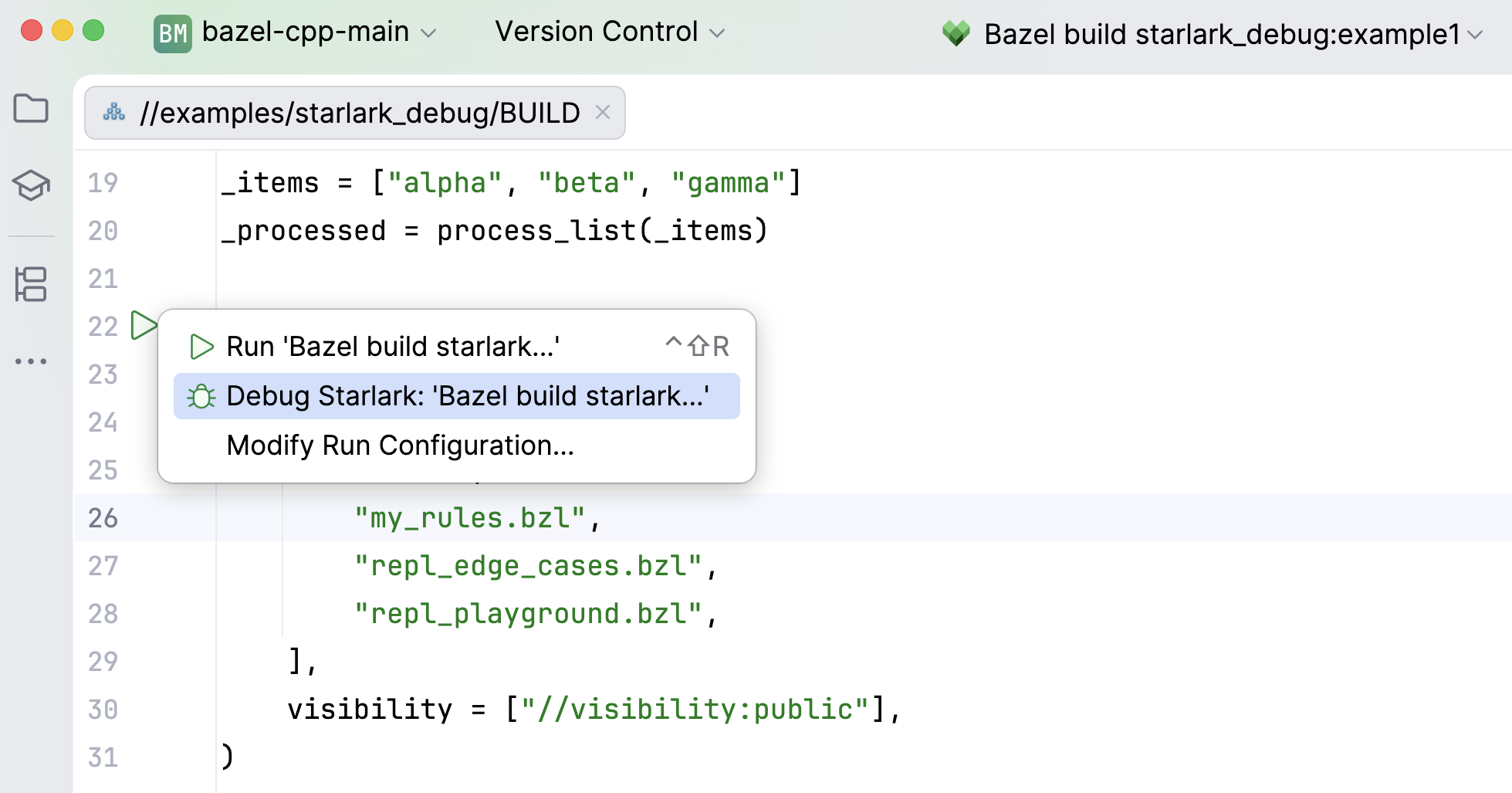This screenshot has width=1512, height=793.
Task: Click line number 19 in gutter
Action: point(103,183)
